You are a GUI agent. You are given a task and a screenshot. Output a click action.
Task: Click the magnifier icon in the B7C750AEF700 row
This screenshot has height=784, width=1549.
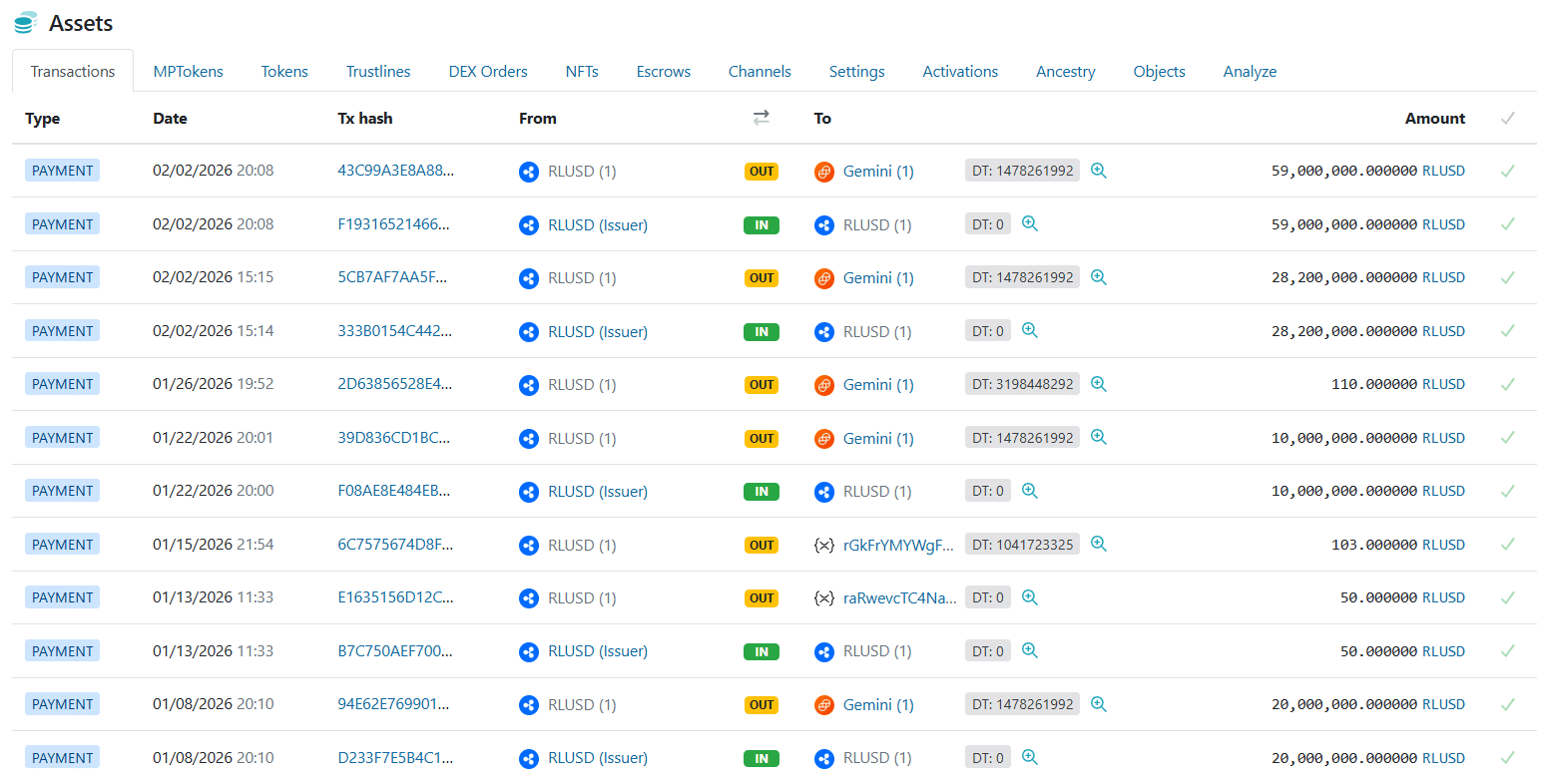coord(1029,651)
